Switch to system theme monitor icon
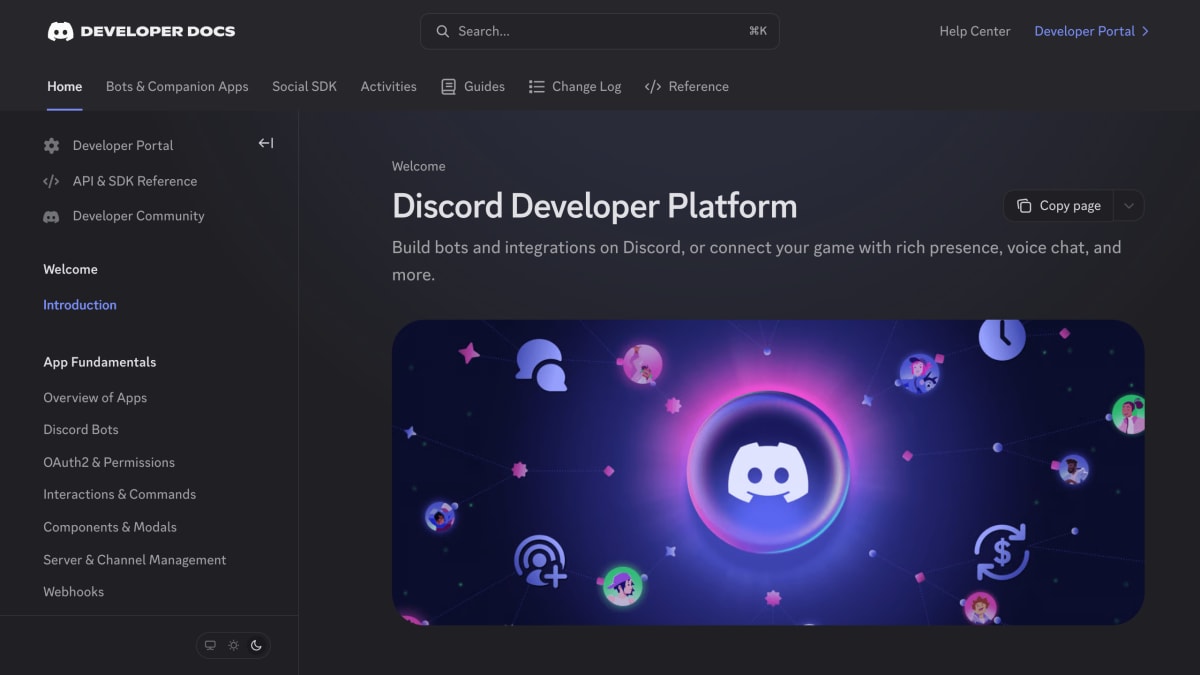 [210, 645]
